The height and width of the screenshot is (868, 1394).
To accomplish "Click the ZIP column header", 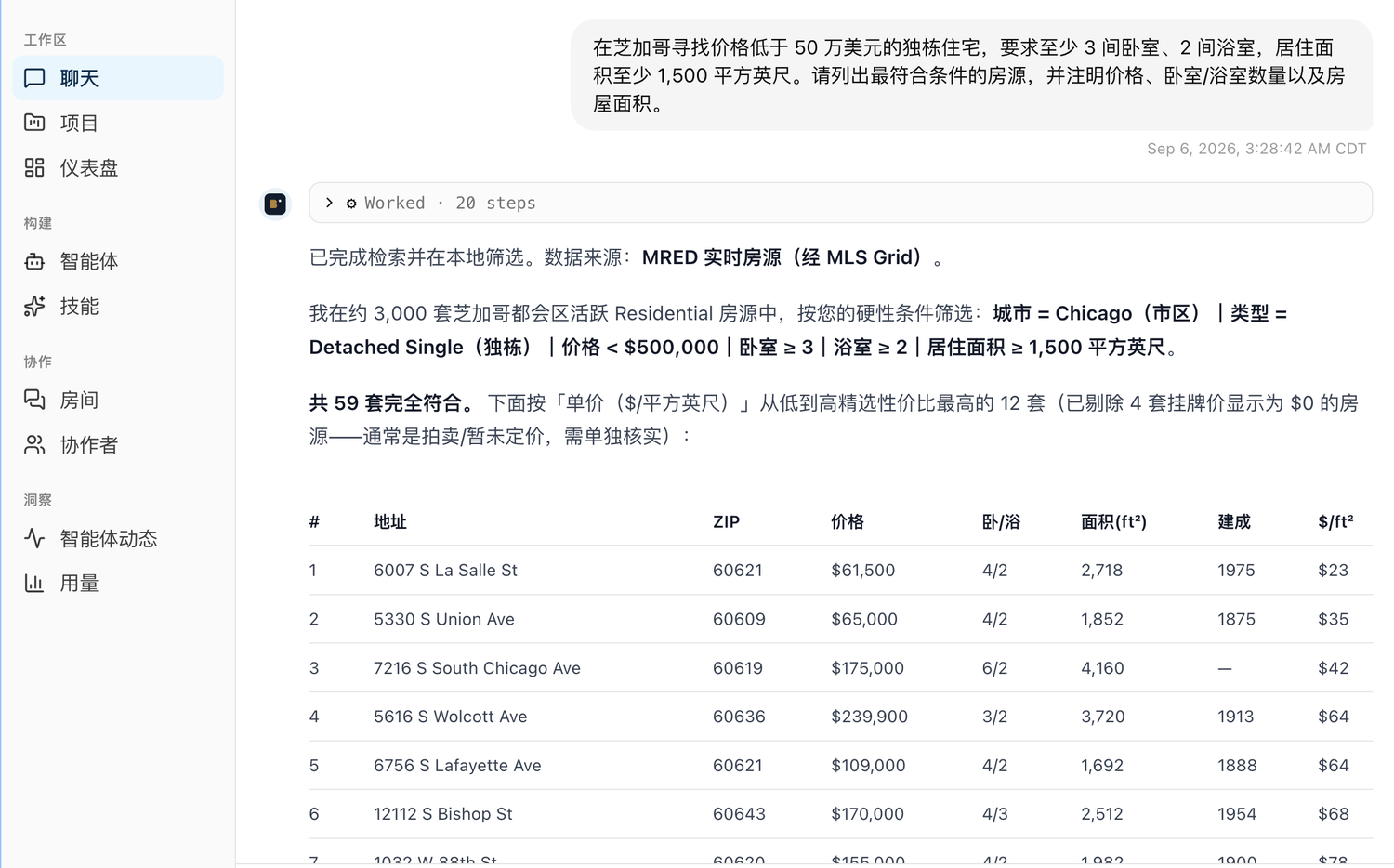I will (727, 521).
